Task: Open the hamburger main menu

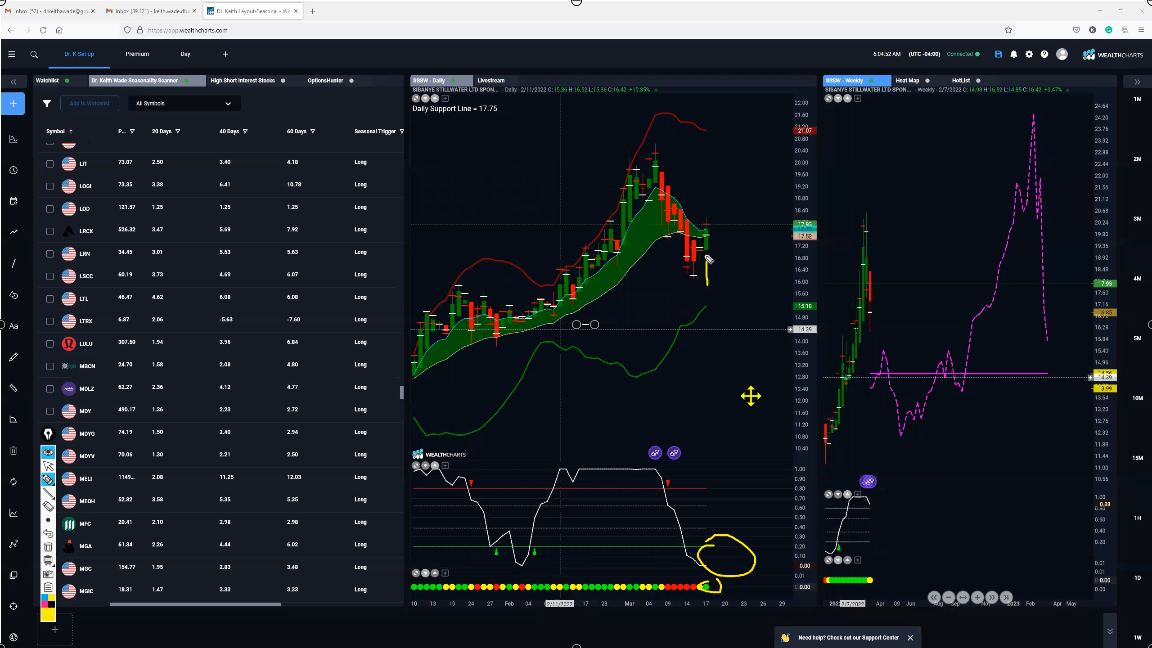Action: pyautogui.click(x=11, y=54)
